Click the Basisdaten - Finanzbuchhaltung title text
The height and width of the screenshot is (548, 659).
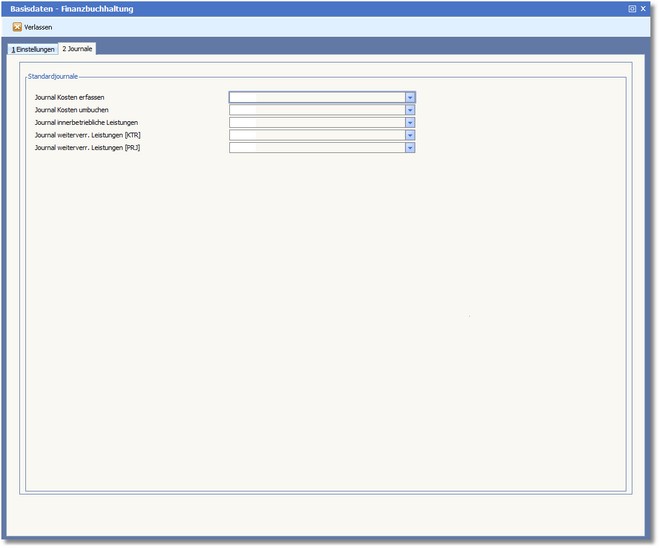72,8
